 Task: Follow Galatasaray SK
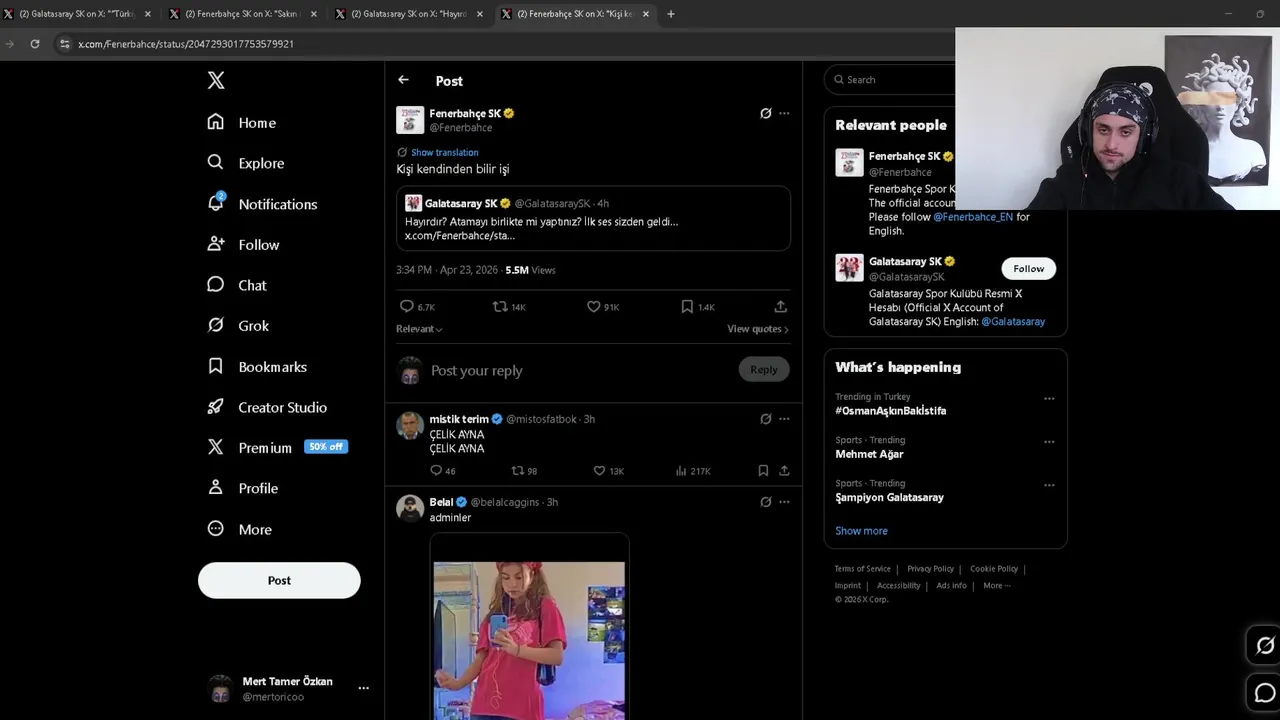tap(1028, 268)
